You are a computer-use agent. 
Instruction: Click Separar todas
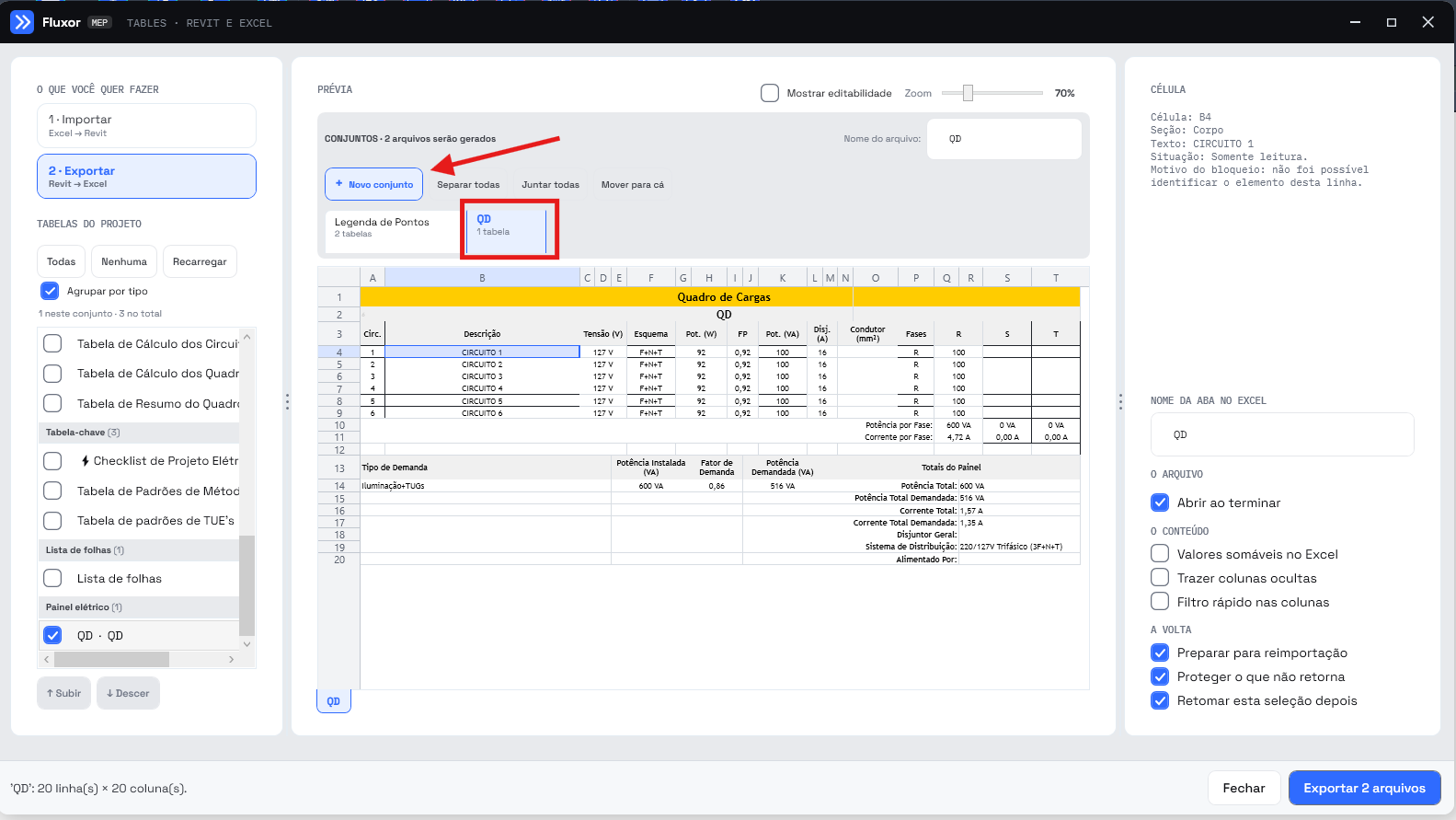coord(468,185)
